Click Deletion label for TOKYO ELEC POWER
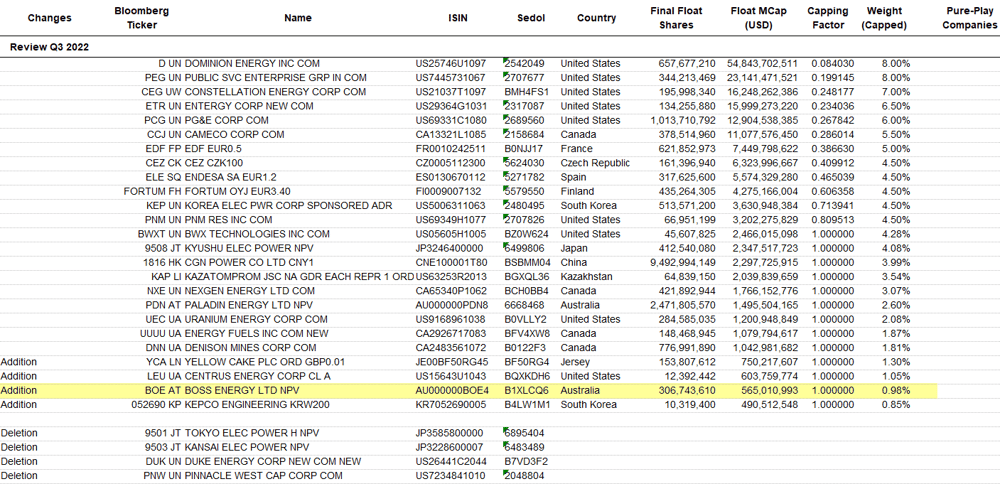 pos(19,433)
